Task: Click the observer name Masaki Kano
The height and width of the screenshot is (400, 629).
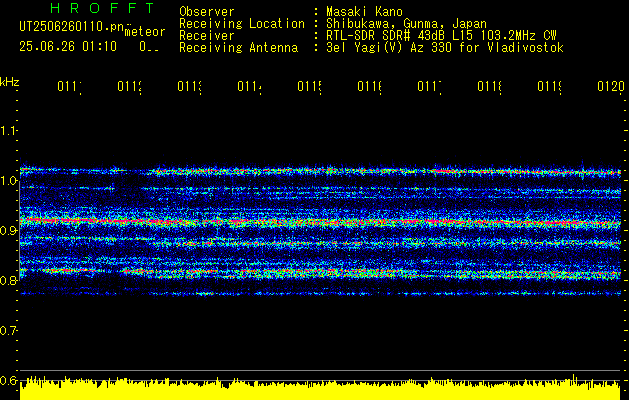Action: [364, 11]
